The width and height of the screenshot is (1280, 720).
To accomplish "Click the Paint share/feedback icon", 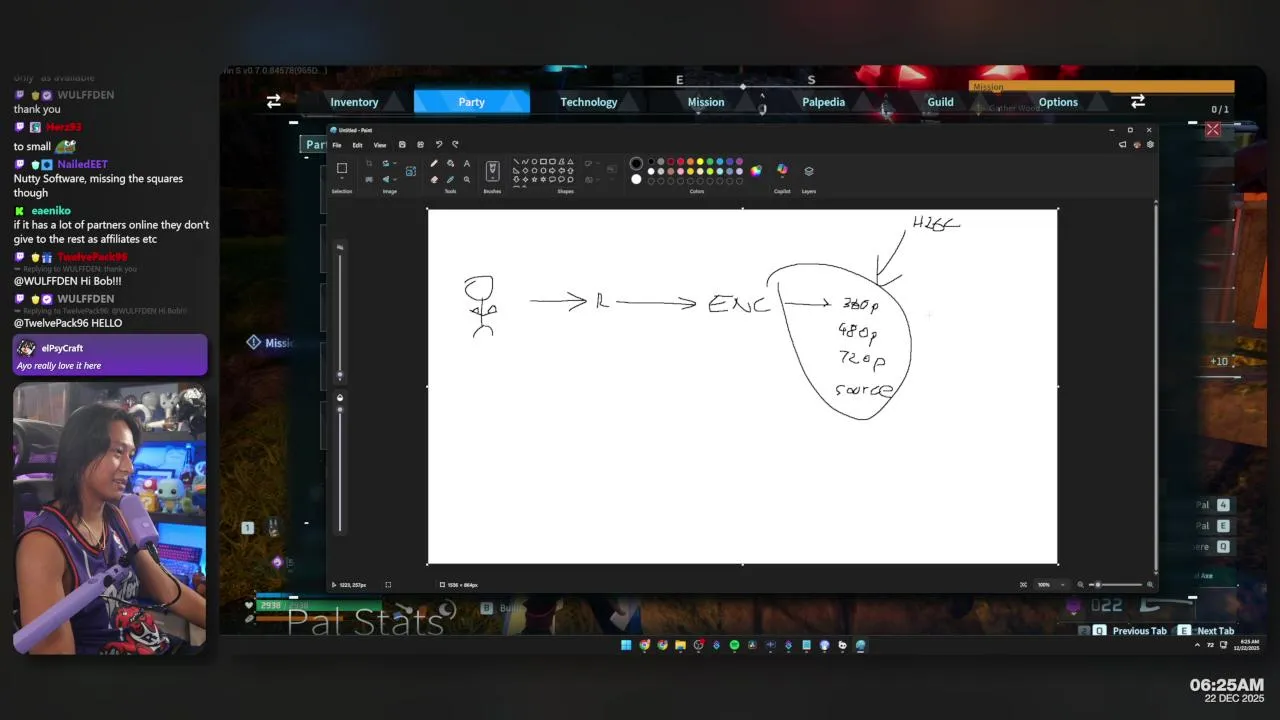I will 1122,144.
